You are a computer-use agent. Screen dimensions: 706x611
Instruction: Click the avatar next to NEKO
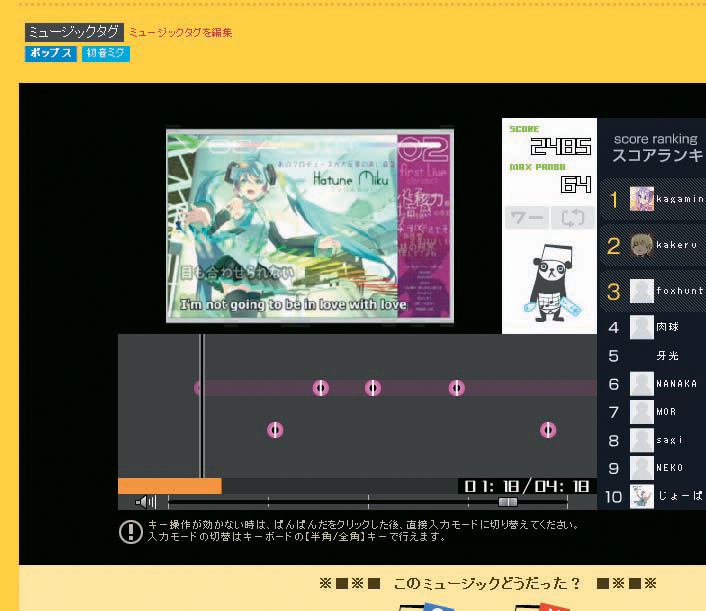(642, 468)
